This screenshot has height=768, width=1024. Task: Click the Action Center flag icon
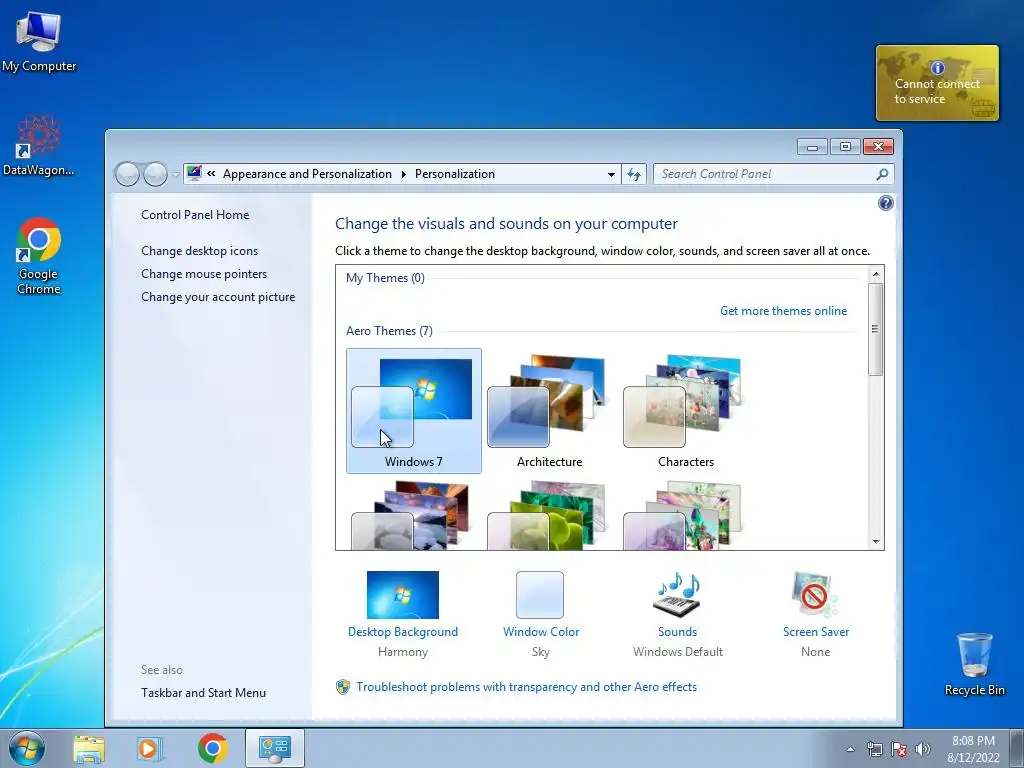coord(899,749)
